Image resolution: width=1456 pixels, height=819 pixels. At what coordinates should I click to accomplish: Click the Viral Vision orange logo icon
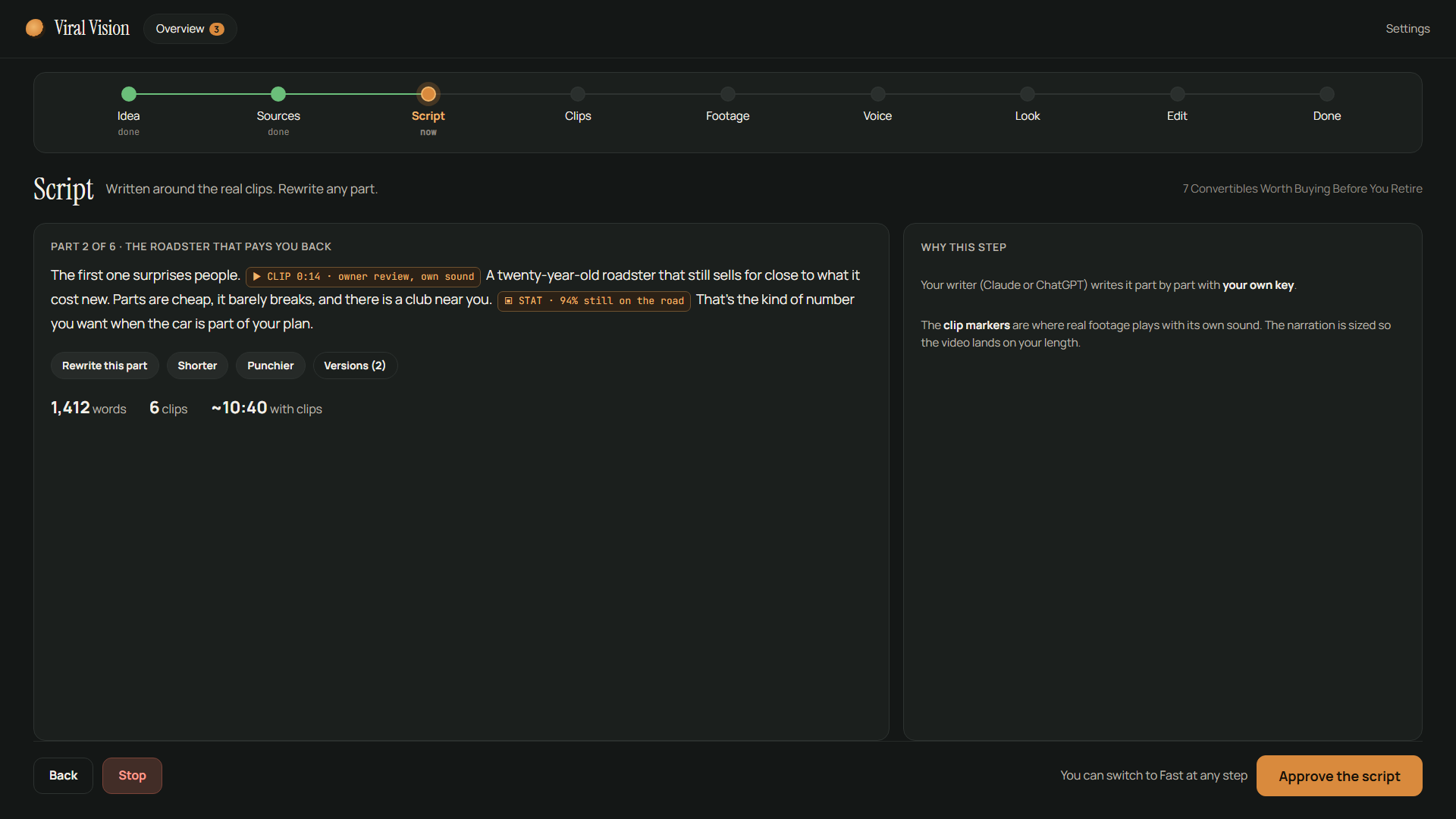click(x=34, y=28)
